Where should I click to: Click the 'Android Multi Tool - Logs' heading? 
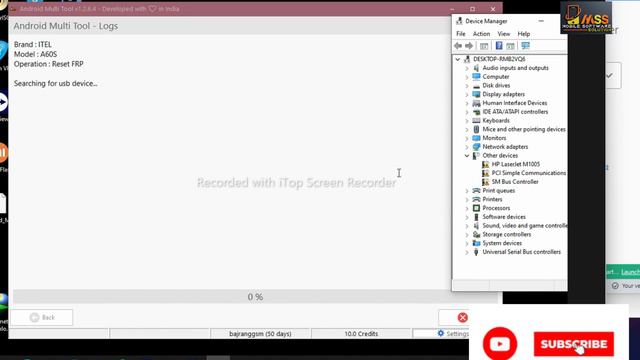click(x=66, y=26)
